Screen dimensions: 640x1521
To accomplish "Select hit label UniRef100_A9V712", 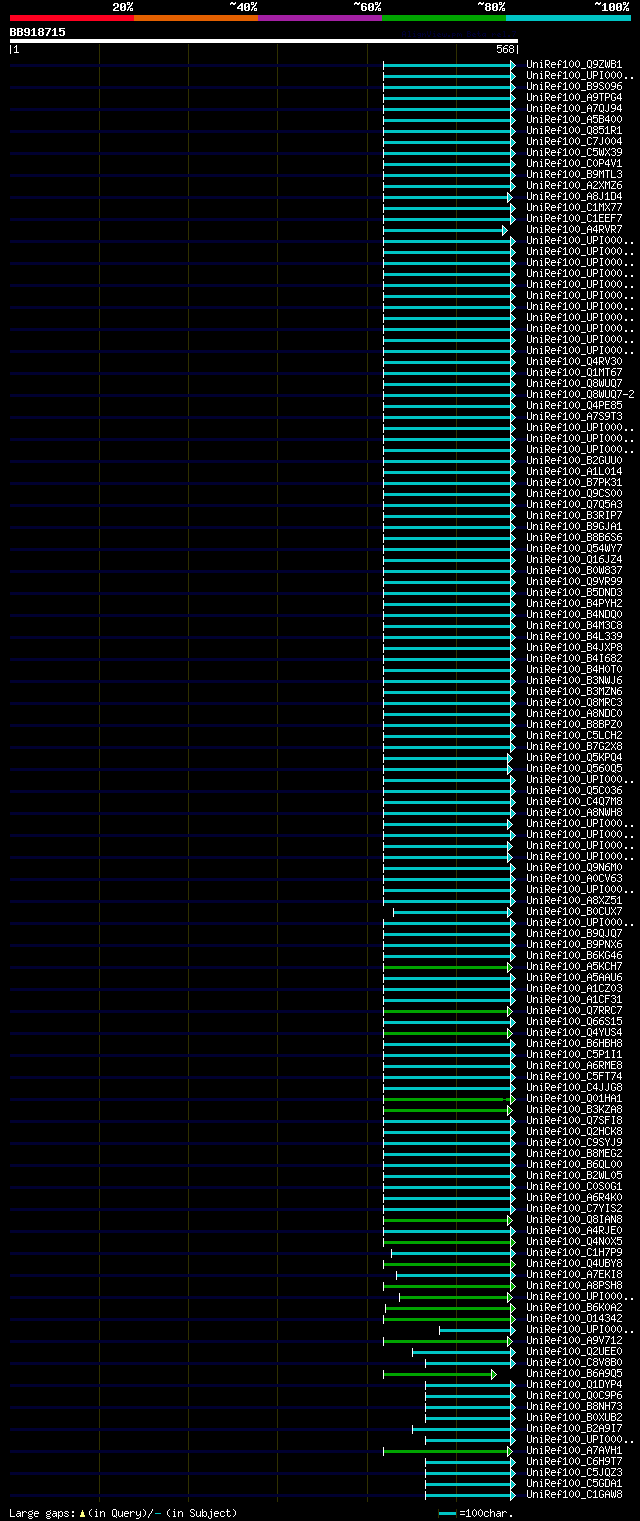I will click(576, 1341).
